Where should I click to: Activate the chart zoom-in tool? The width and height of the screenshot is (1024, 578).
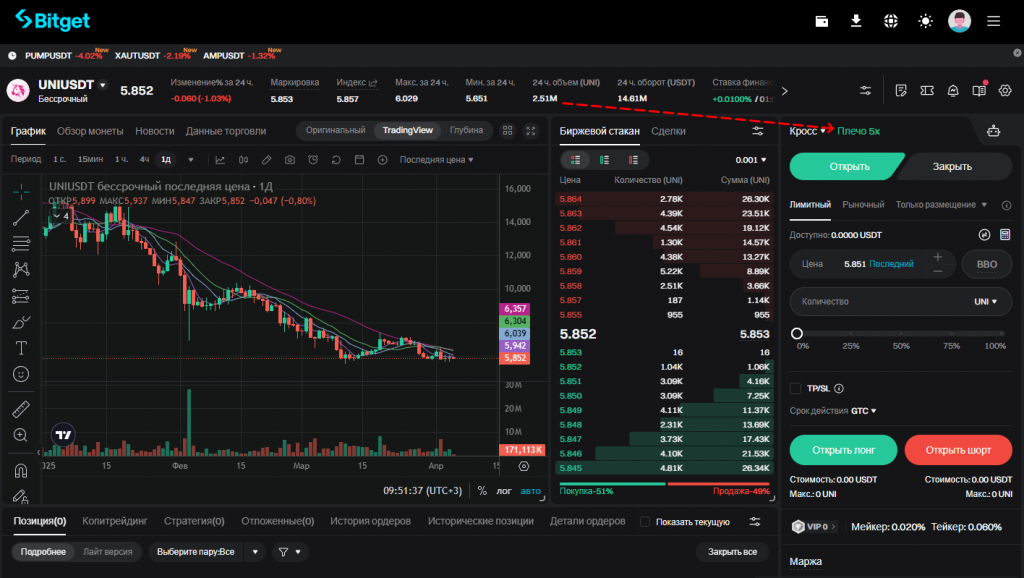click(21, 435)
